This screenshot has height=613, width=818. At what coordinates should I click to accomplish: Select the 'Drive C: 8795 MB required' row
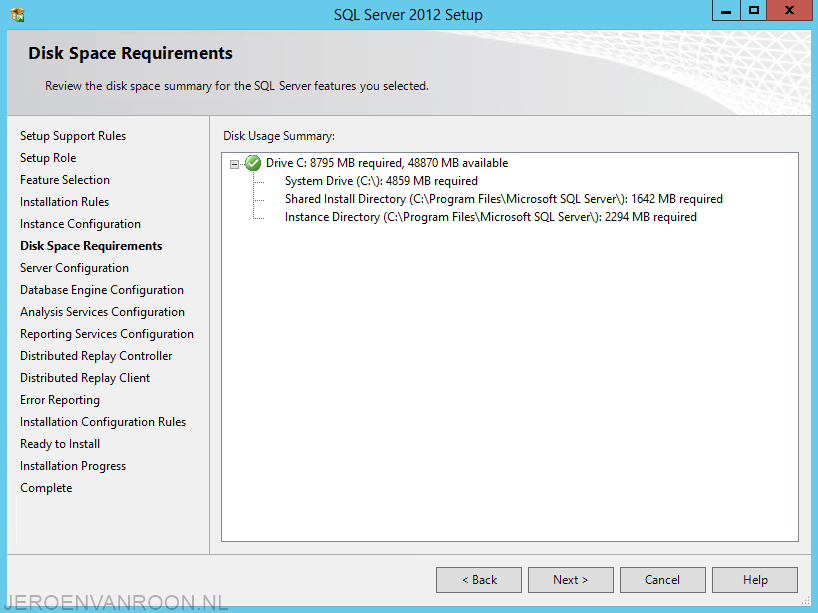pyautogui.click(x=387, y=163)
